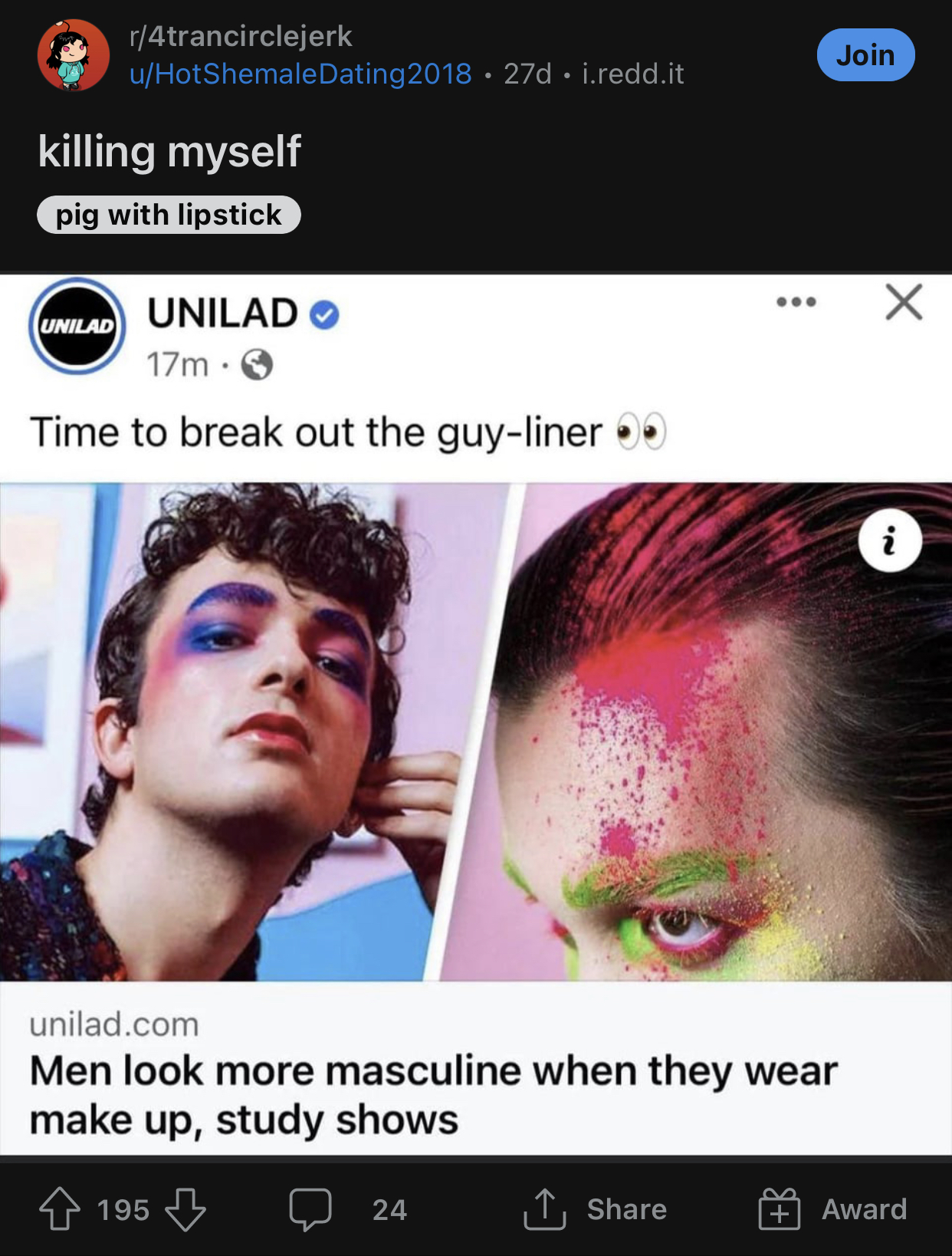Tap the gift Award icon
Image resolution: width=952 pixels, height=1256 pixels.
point(779,1209)
